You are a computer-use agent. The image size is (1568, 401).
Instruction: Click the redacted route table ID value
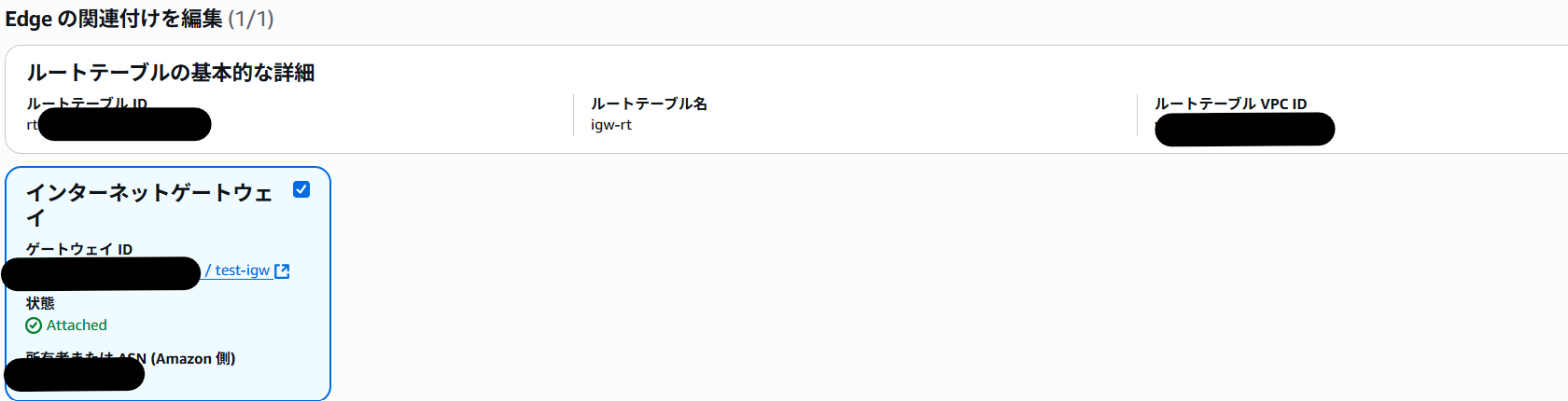coord(124,125)
